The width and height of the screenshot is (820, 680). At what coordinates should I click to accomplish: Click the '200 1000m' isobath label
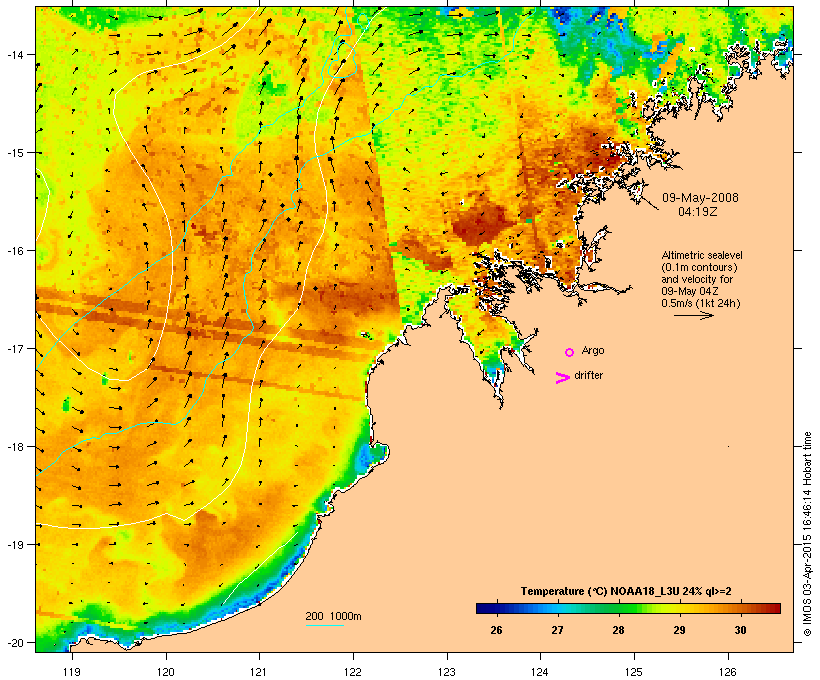pyautogui.click(x=333, y=616)
